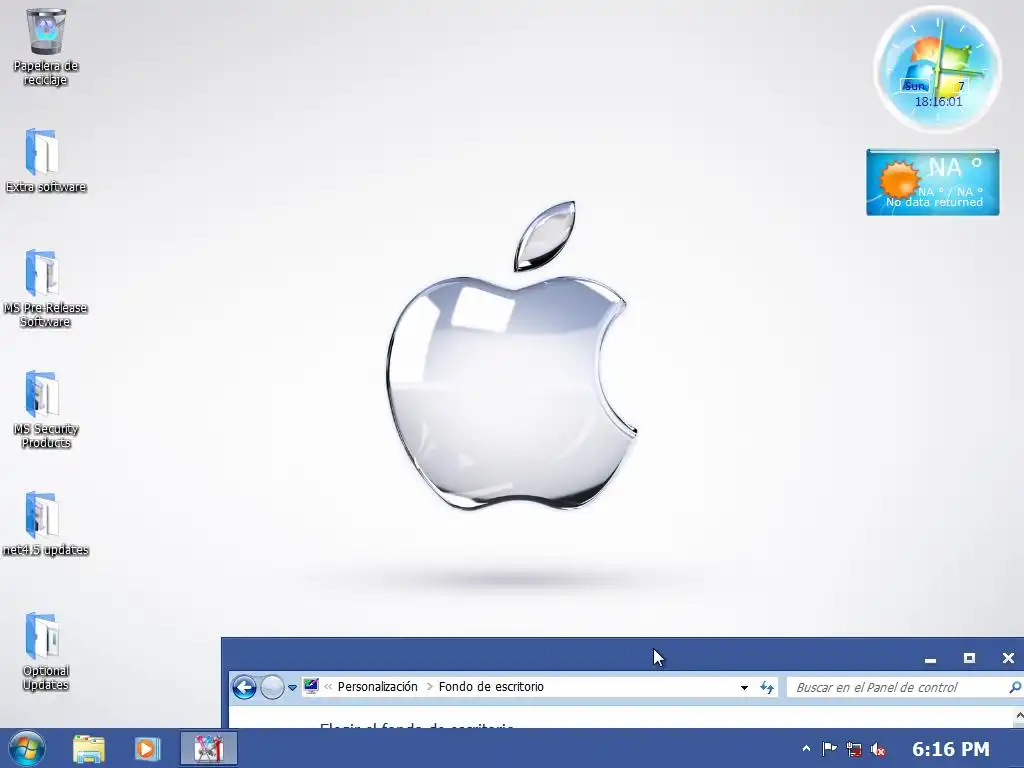Click the Personalización taskbar button
Image resolution: width=1024 pixels, height=768 pixels.
pos(208,748)
